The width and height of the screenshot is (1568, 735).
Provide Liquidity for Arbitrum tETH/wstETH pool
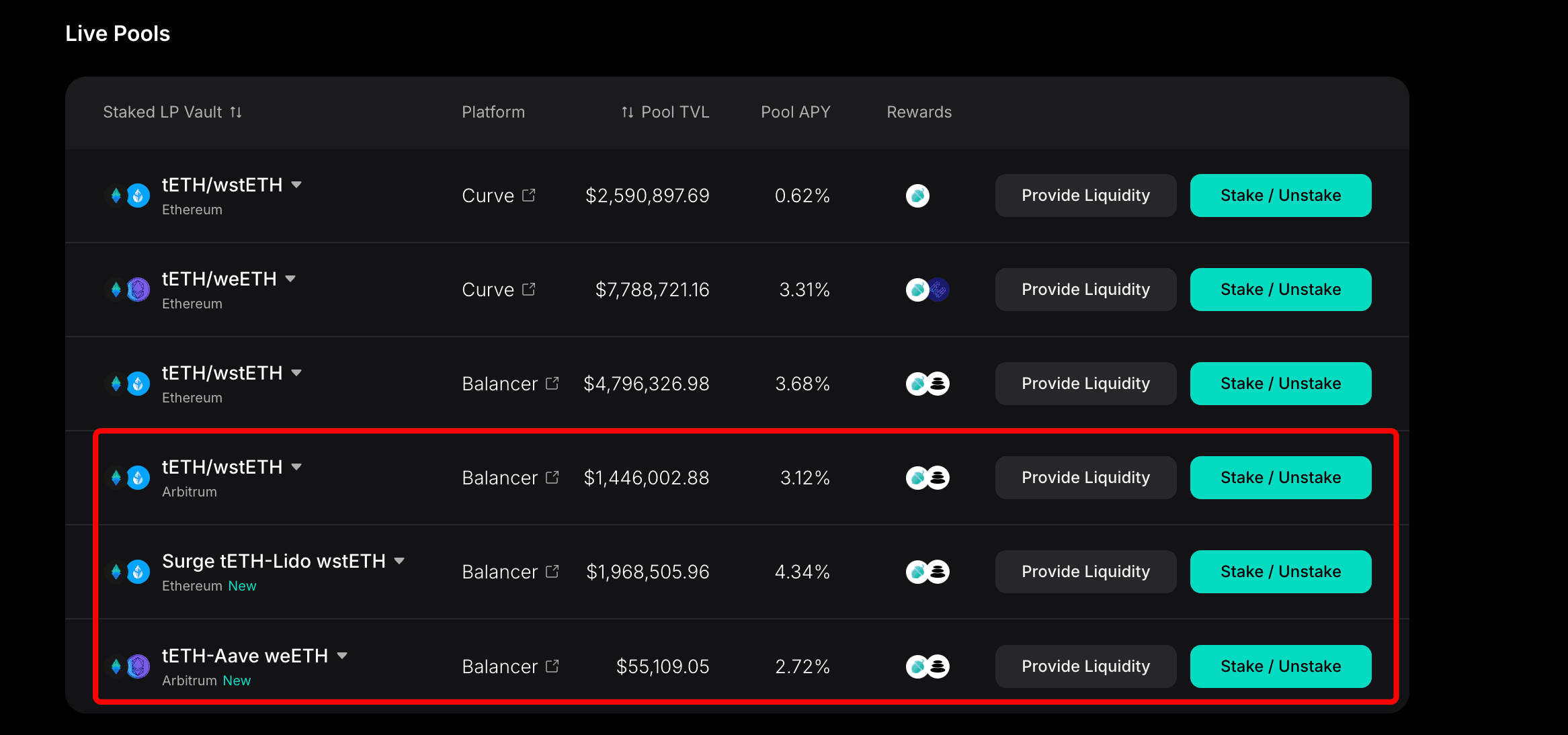(x=1085, y=478)
